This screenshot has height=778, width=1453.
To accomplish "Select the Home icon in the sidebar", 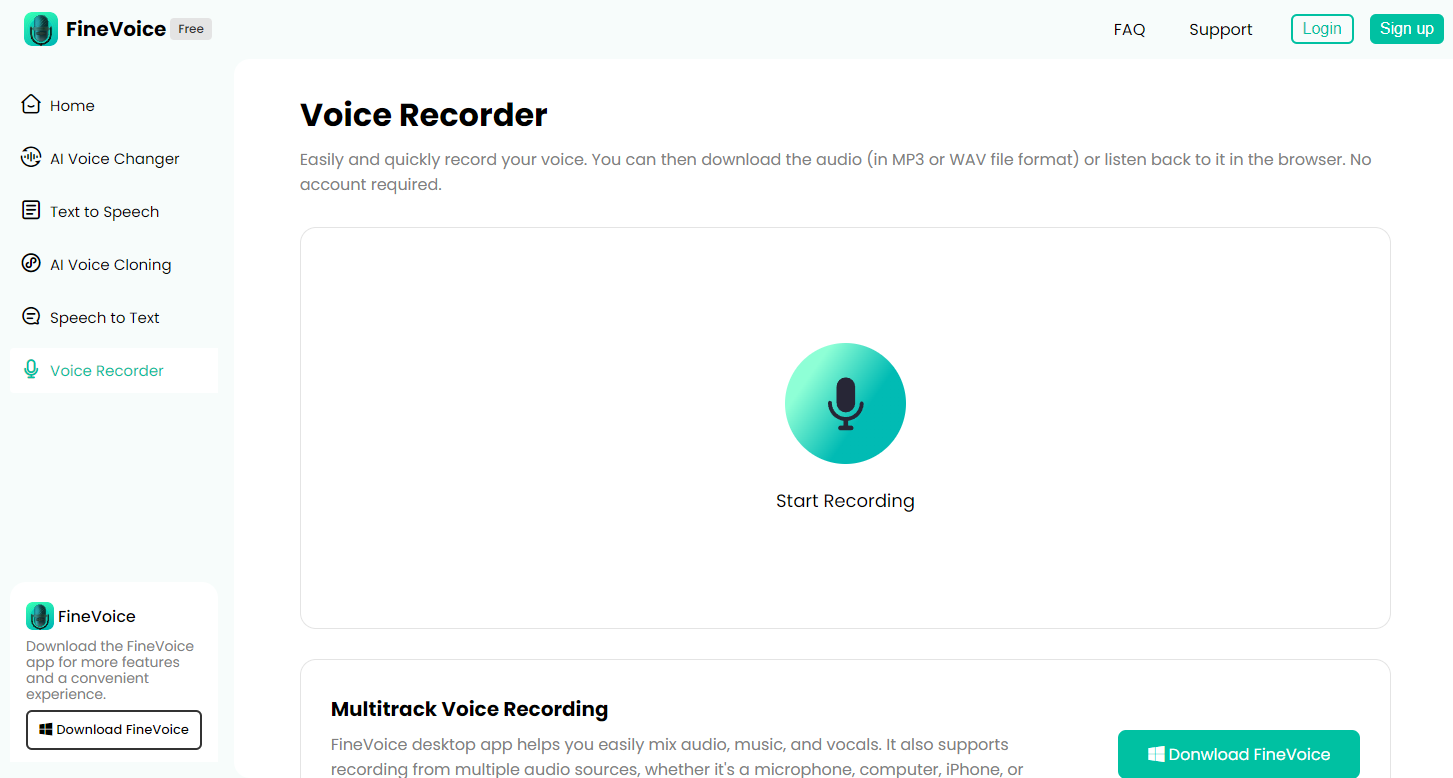I will [31, 104].
